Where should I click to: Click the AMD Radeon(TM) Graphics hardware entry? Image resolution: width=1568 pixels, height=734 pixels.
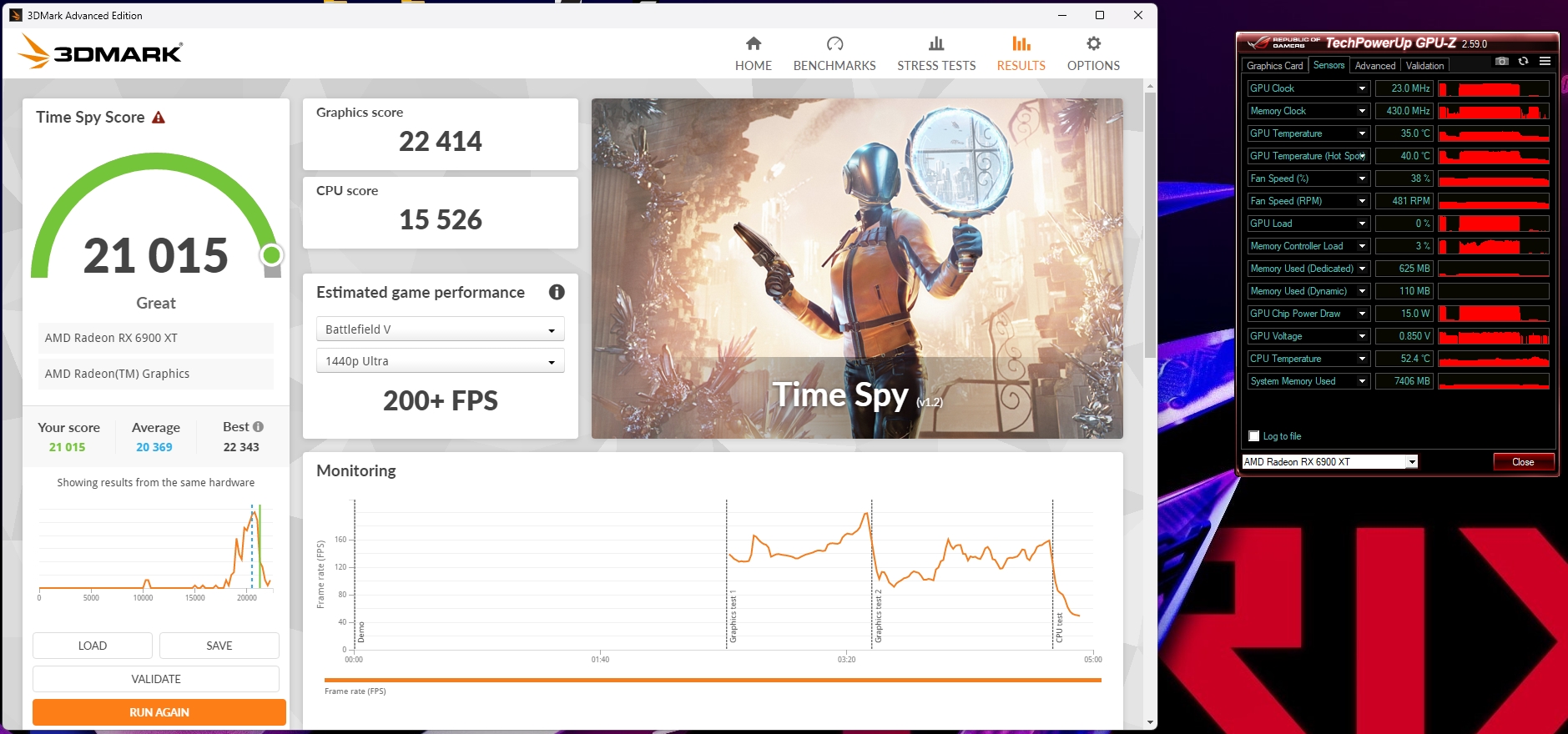pyautogui.click(x=156, y=374)
